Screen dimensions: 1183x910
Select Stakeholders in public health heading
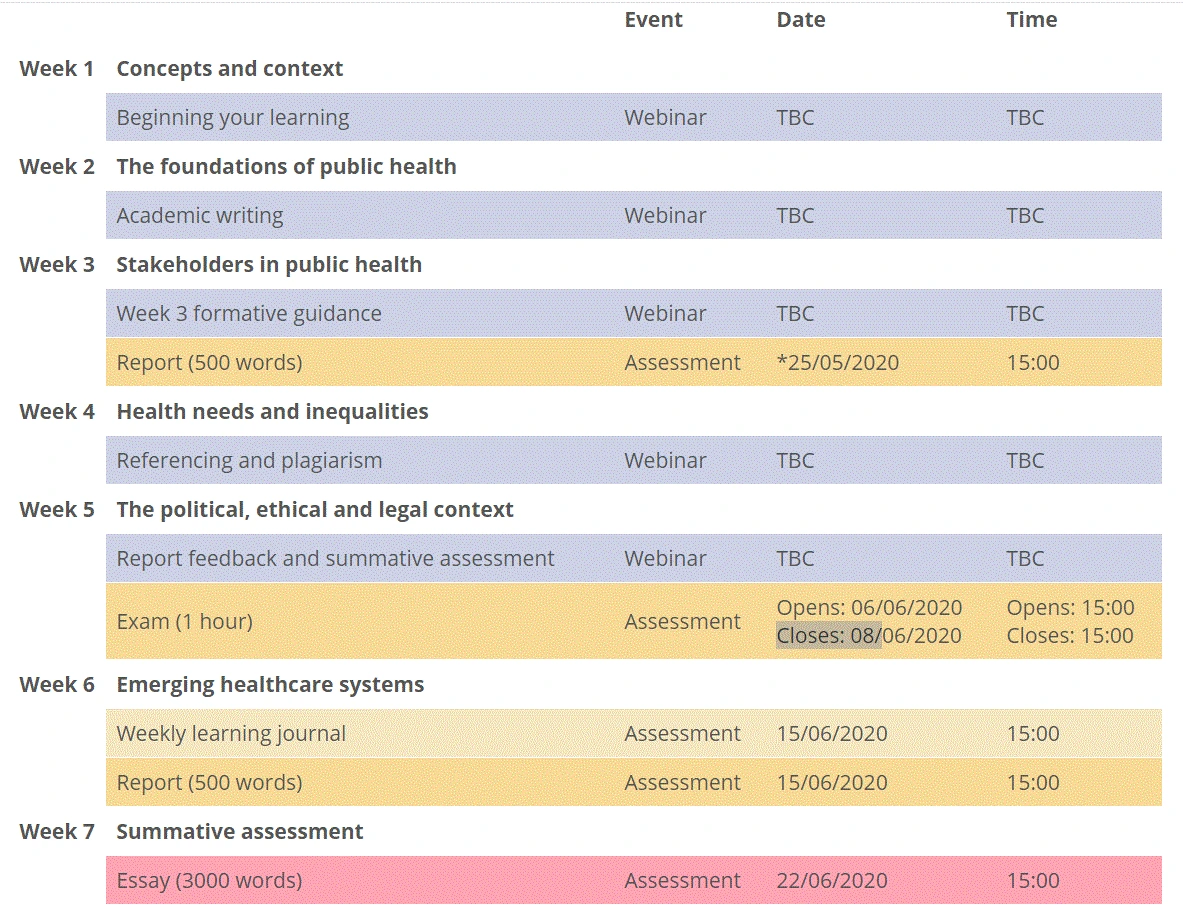coord(269,265)
